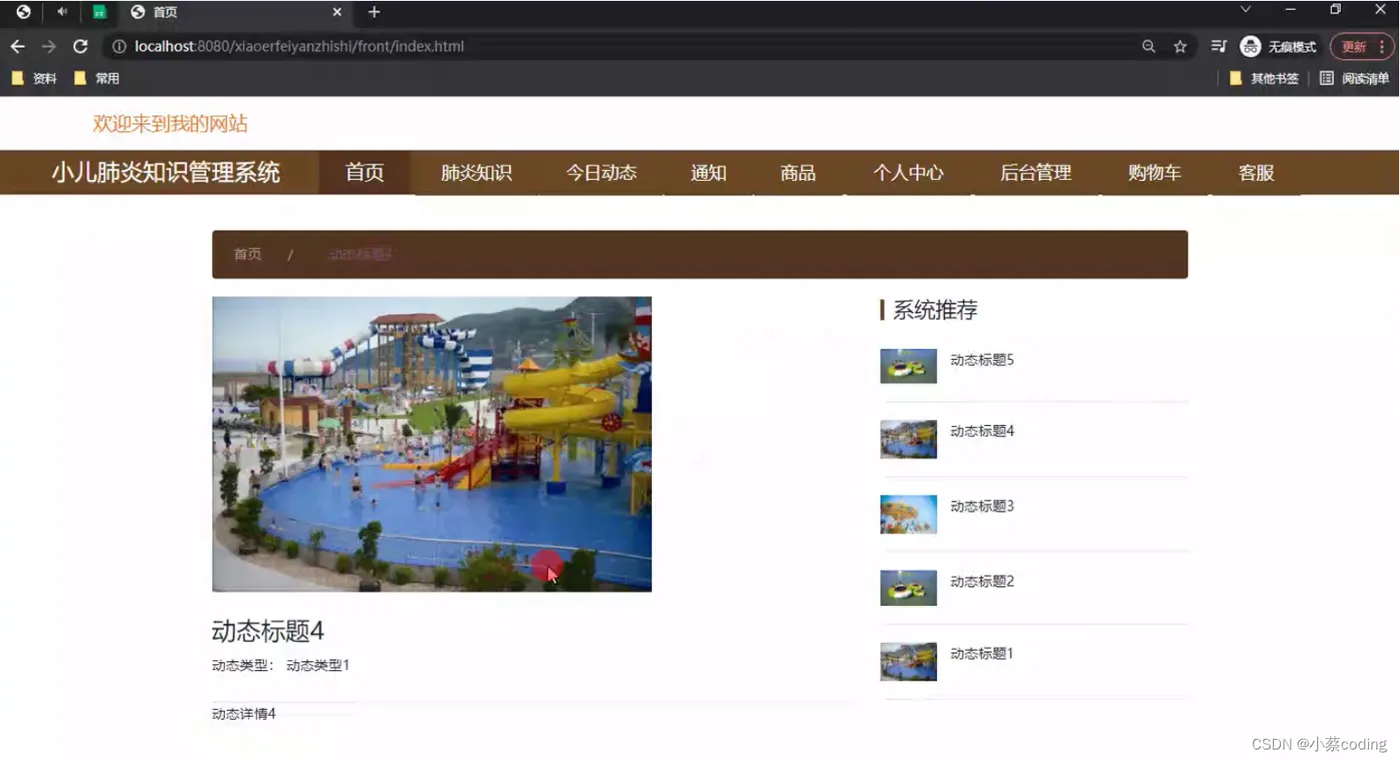Open the 通知 navigation item
This screenshot has height=761, width=1400.
click(708, 172)
